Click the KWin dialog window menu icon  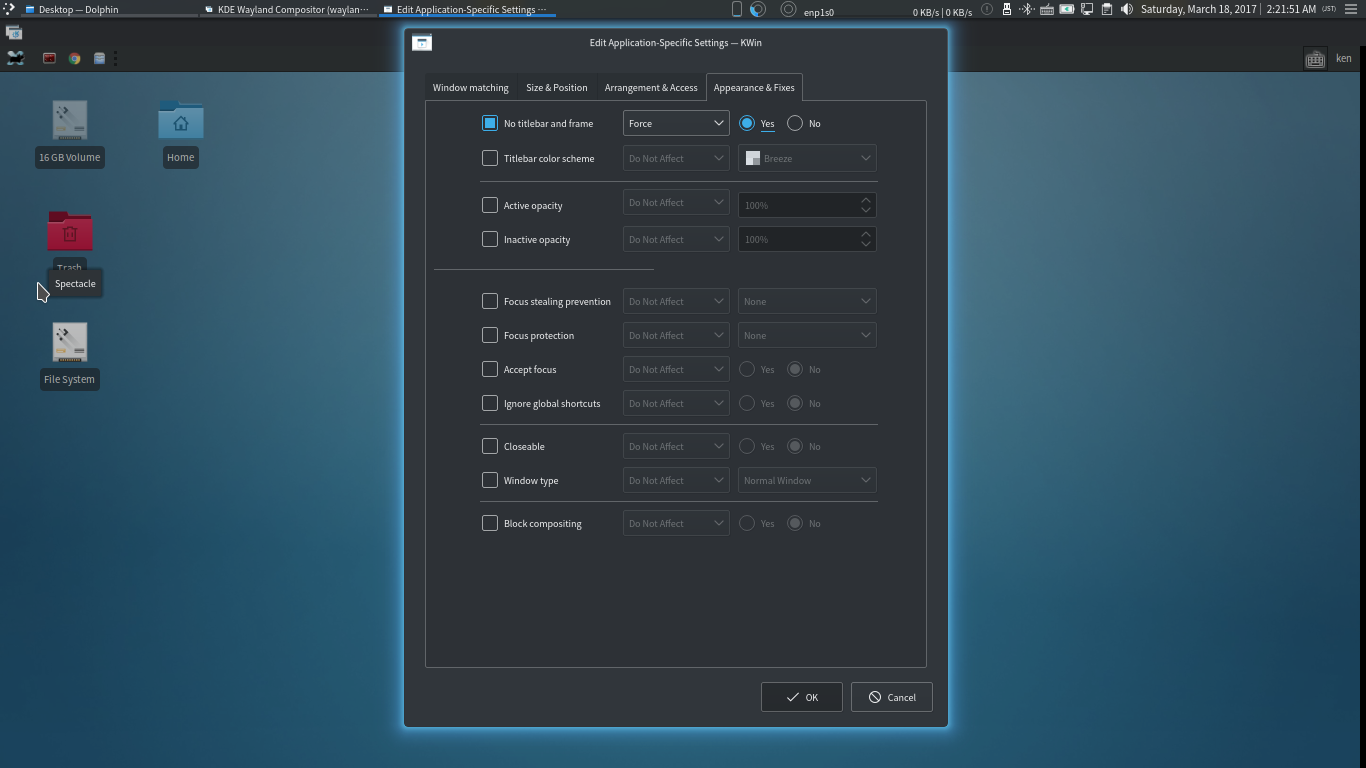[x=422, y=42]
